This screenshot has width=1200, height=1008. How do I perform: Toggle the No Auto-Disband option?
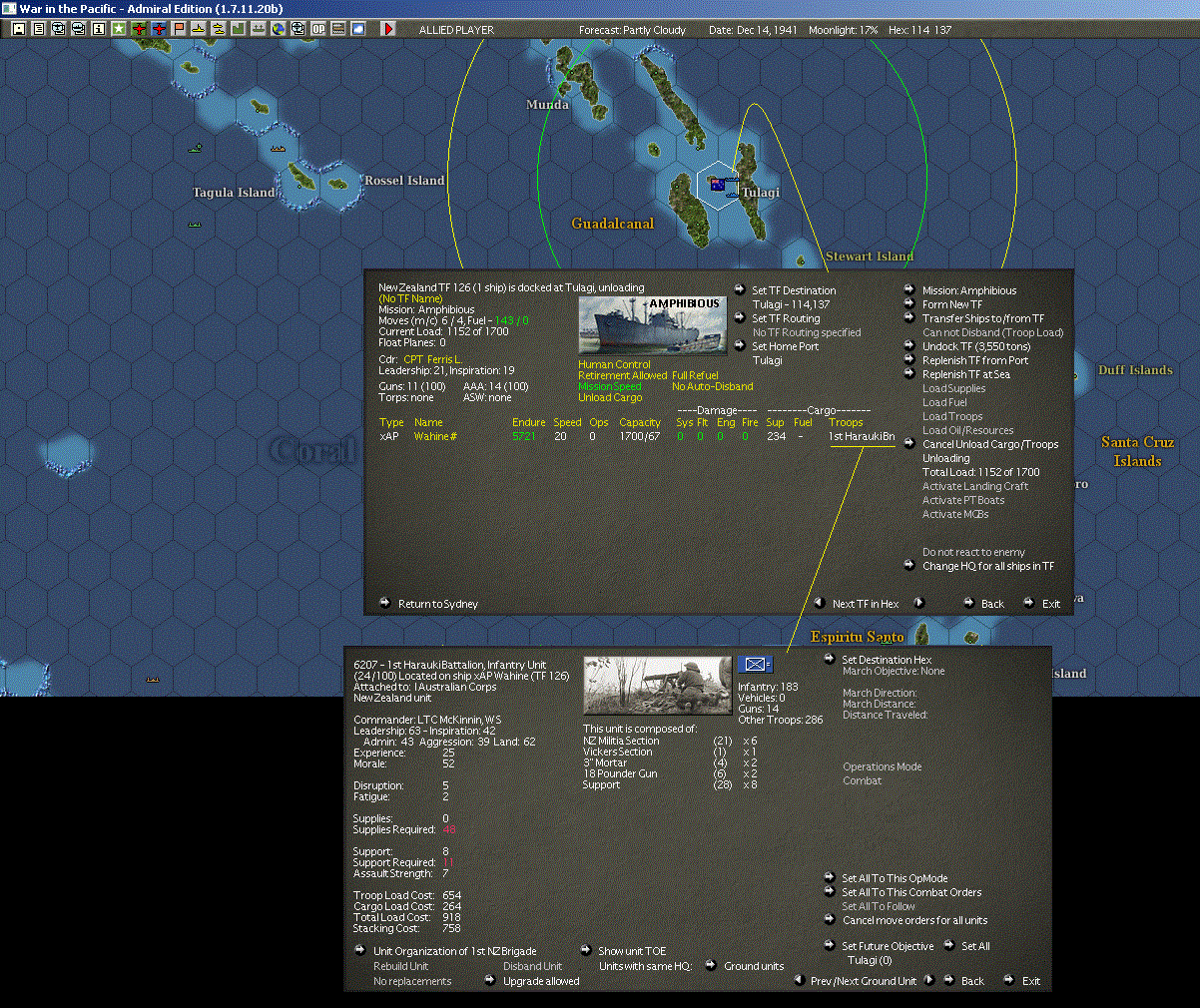[x=712, y=386]
